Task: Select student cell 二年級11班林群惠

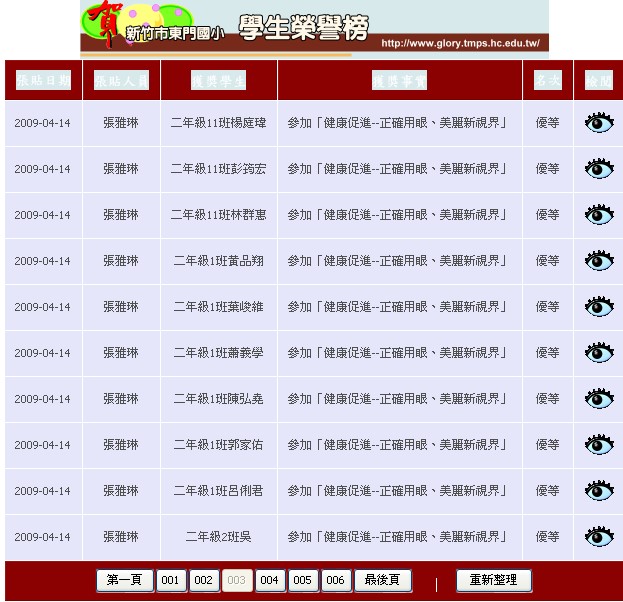Action: tap(218, 215)
